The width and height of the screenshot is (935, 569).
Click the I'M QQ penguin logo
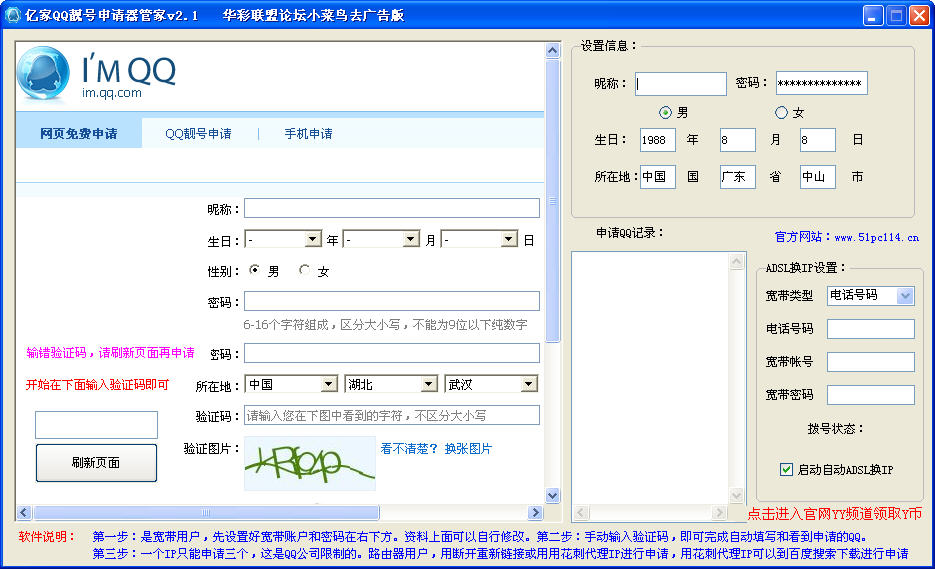(43, 73)
